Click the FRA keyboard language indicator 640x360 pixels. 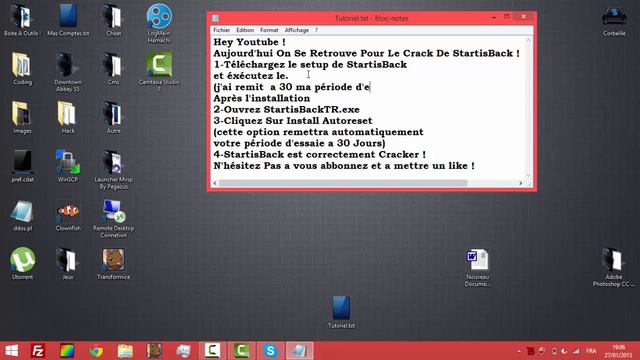click(591, 351)
